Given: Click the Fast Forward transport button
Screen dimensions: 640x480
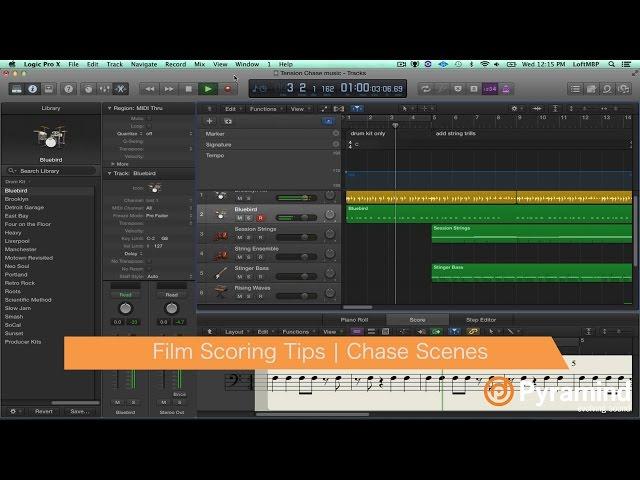Looking at the screenshot, I should click(x=169, y=89).
